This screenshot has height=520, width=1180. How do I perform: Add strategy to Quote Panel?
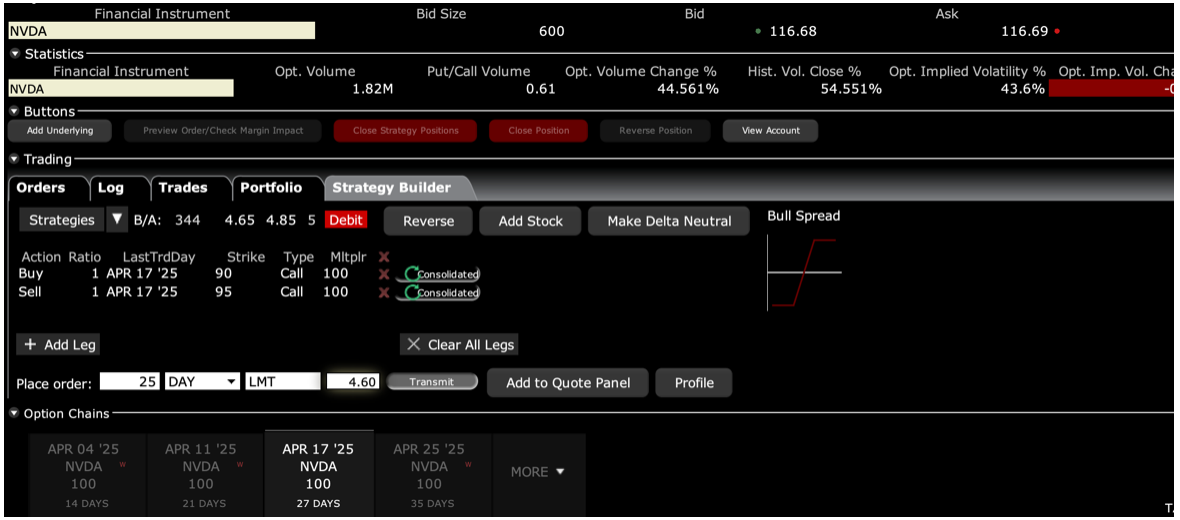pyautogui.click(x=568, y=383)
